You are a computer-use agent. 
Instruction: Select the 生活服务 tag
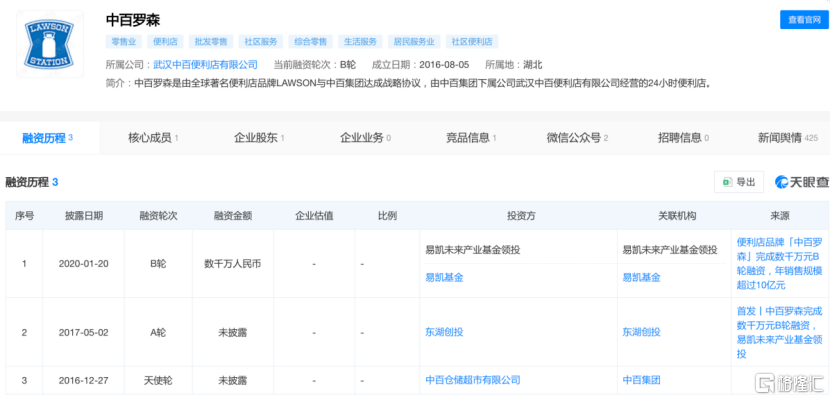(x=360, y=42)
